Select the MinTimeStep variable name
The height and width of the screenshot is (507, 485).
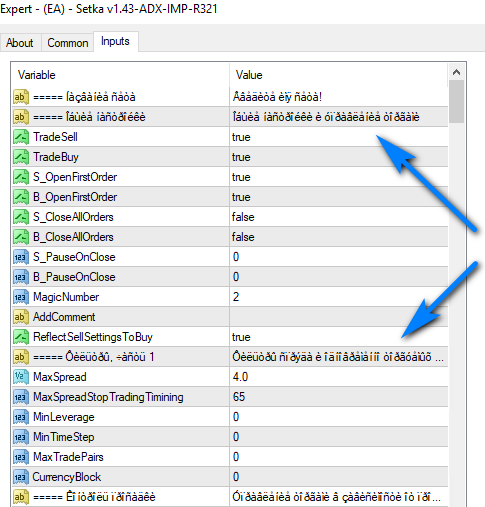tap(64, 437)
